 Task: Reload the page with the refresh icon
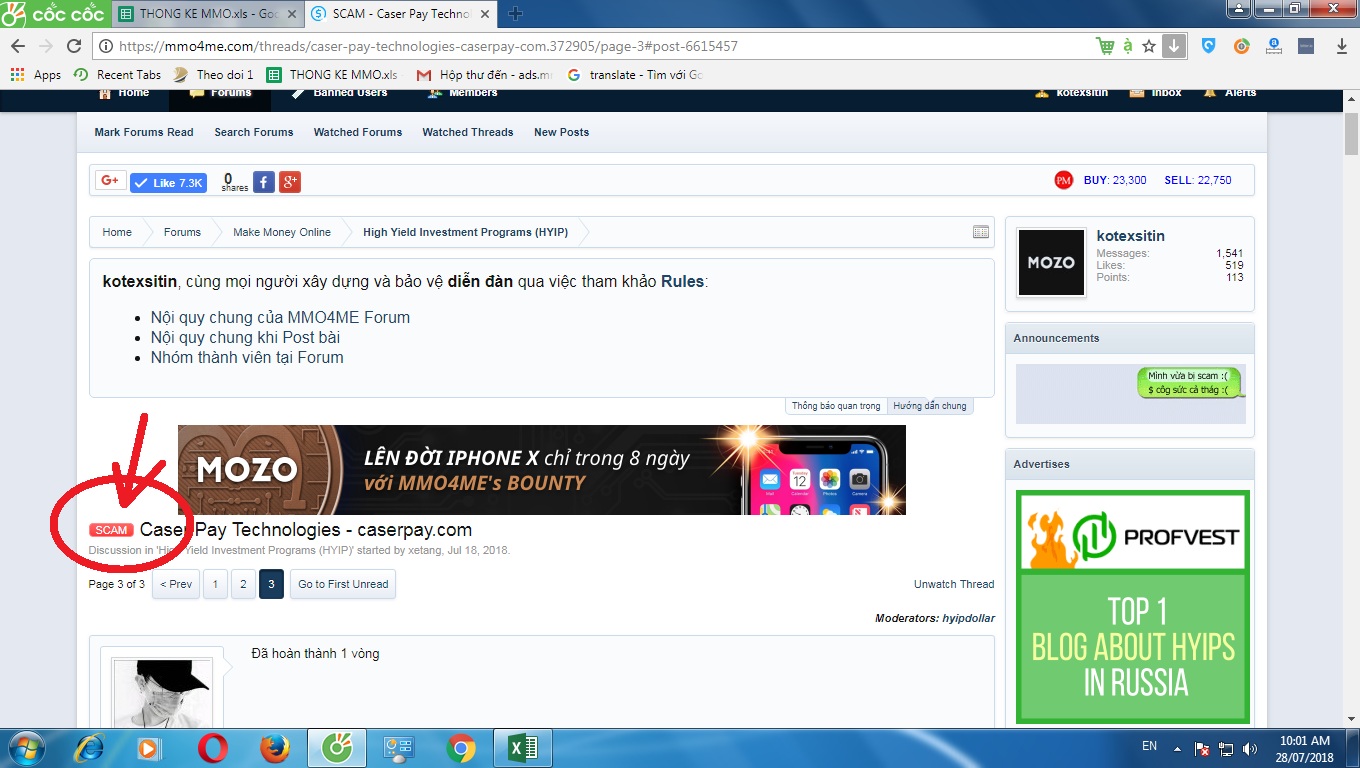74,46
